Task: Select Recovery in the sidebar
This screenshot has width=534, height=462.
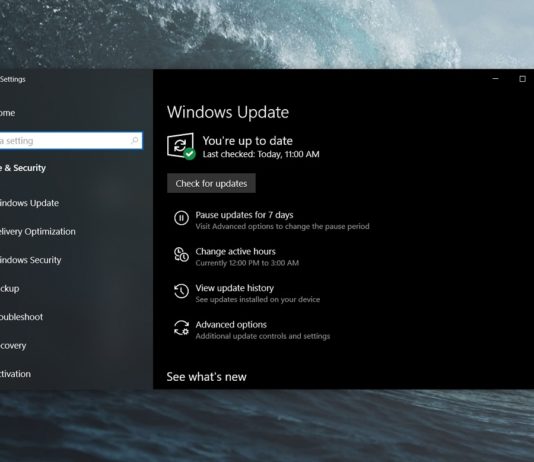Action: pos(13,346)
